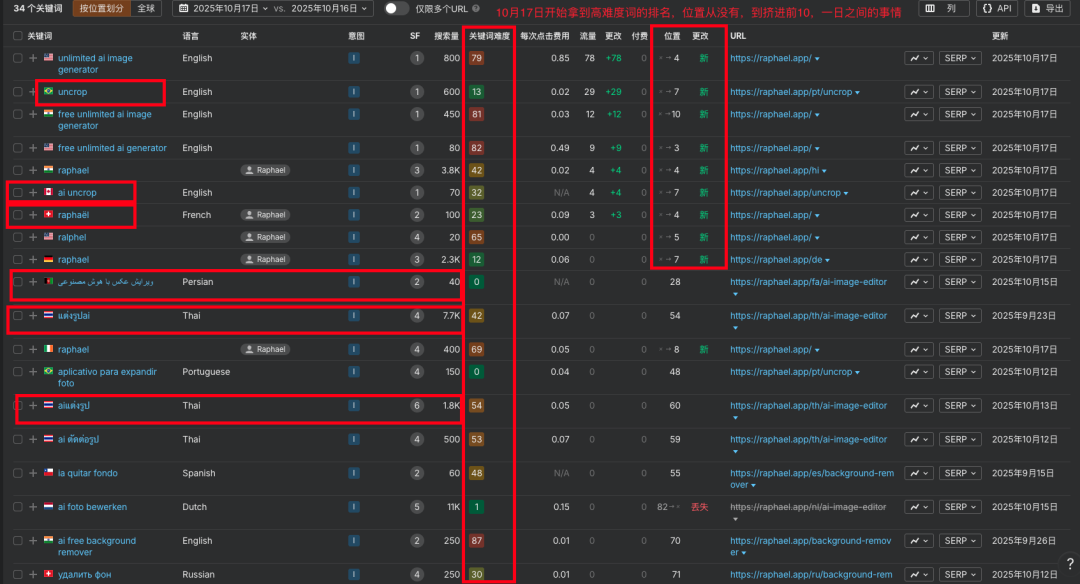Open the 'ai free background remover' keyword link

(x=96, y=546)
